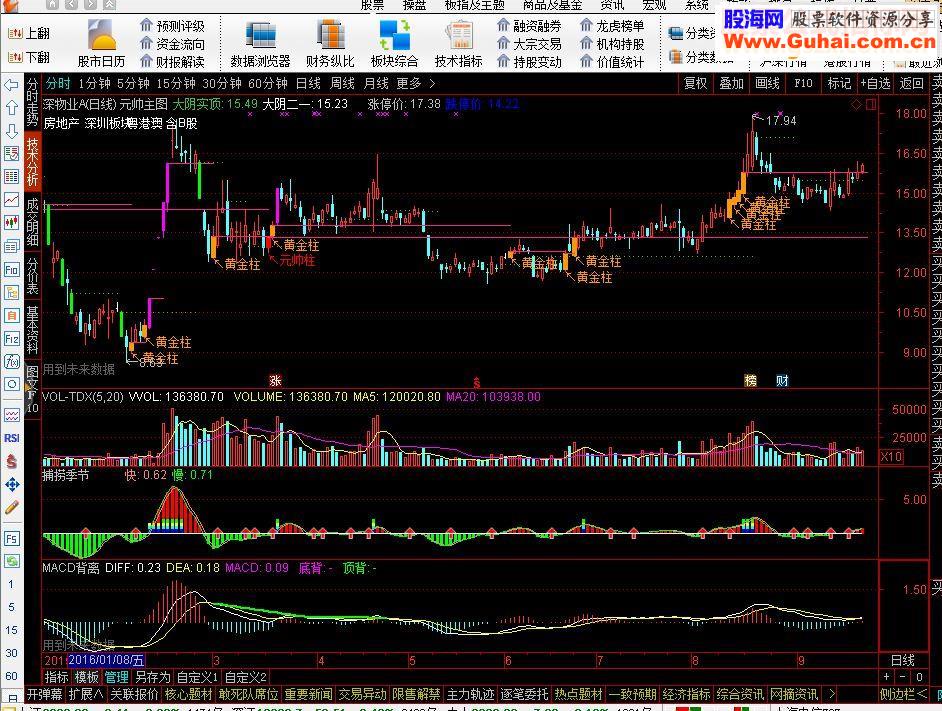This screenshot has width=942, height=711.
Task: Click the circle icon in left sidebar
Action: coord(11,384)
